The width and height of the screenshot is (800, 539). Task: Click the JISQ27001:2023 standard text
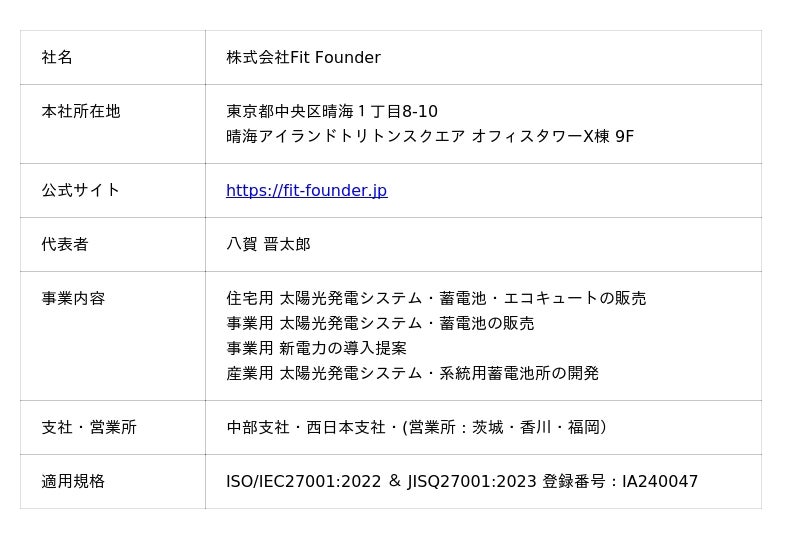tap(472, 482)
